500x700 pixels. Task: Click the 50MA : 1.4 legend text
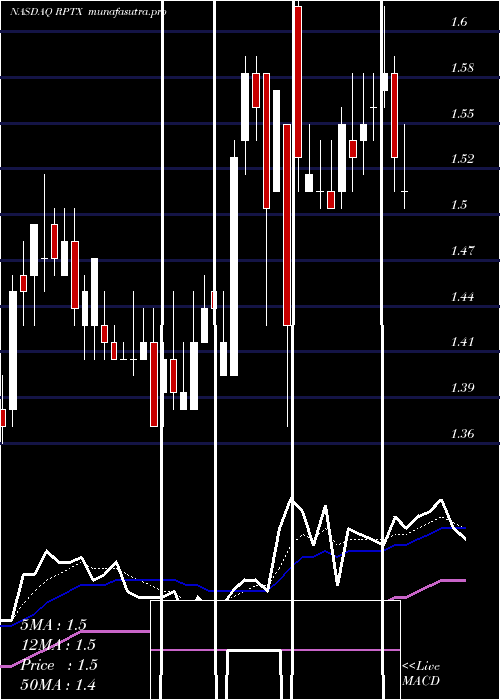[58, 685]
